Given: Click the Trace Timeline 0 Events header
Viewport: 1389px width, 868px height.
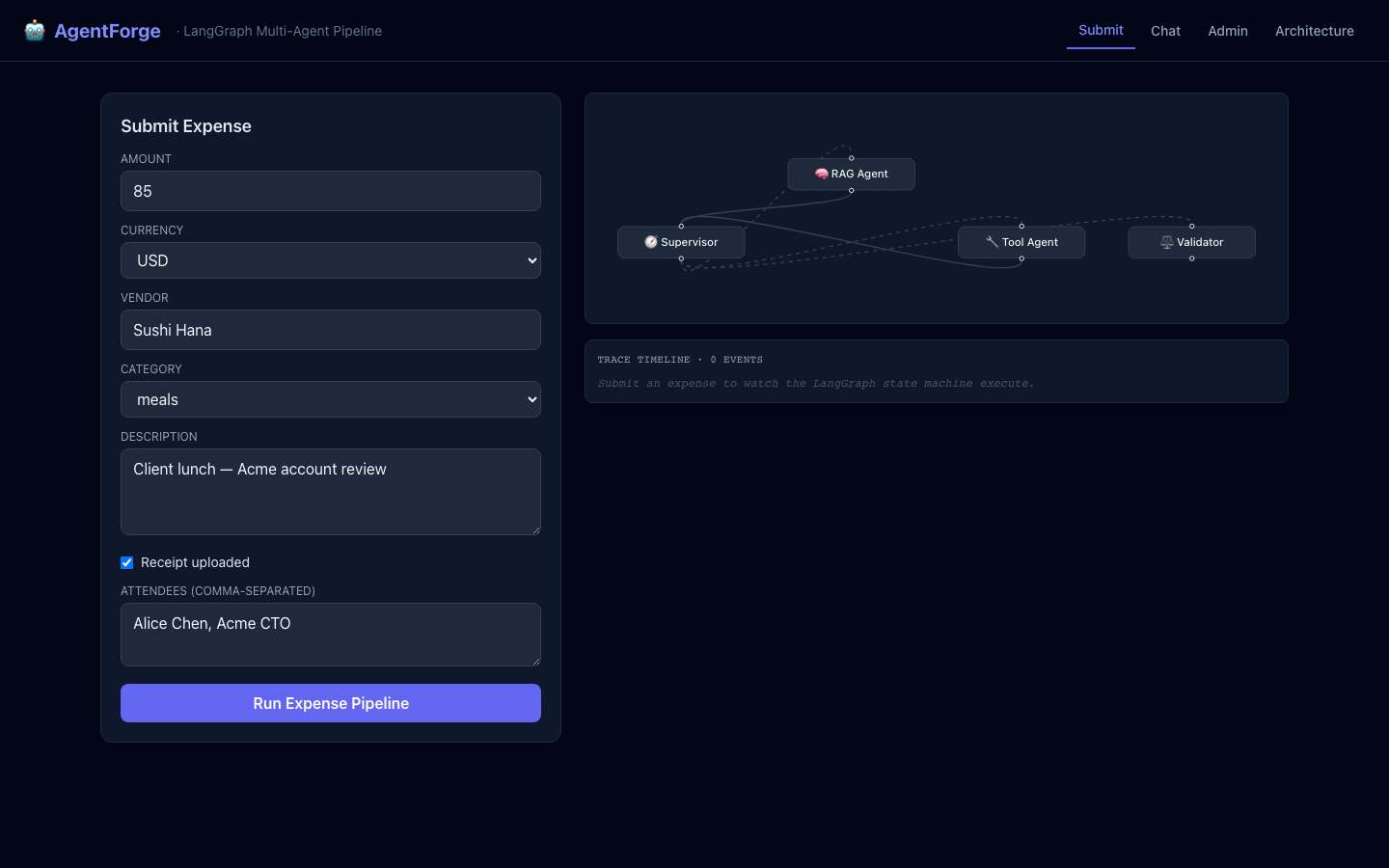Looking at the screenshot, I should [x=680, y=360].
